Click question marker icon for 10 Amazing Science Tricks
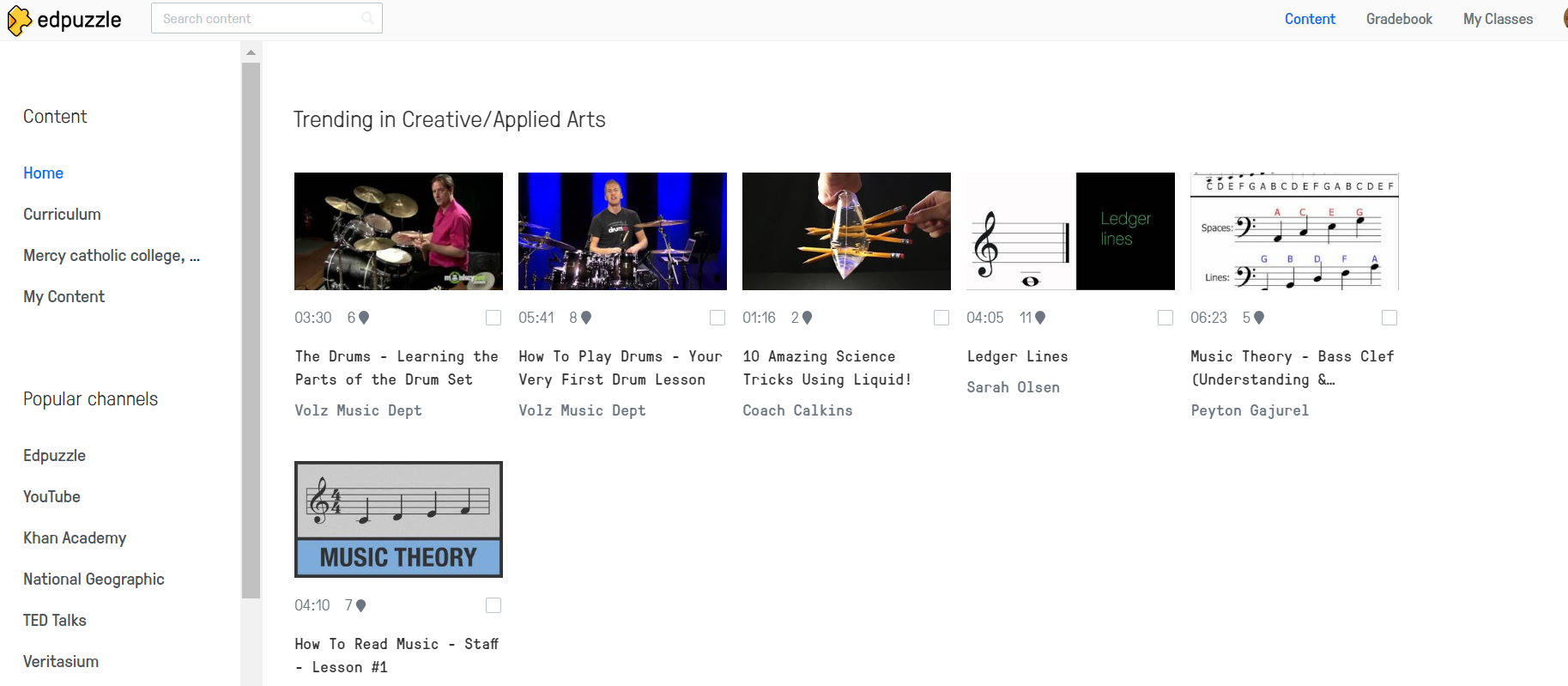 (x=807, y=318)
